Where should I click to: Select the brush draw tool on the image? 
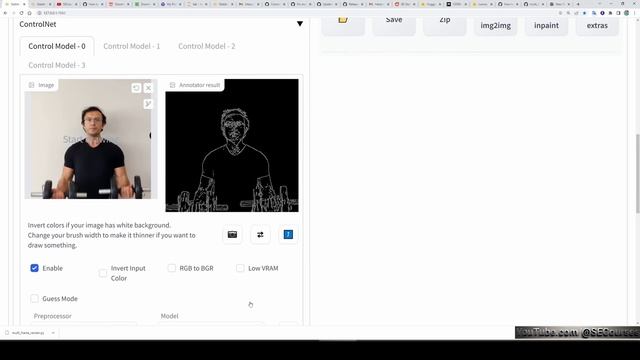pyautogui.click(x=148, y=104)
